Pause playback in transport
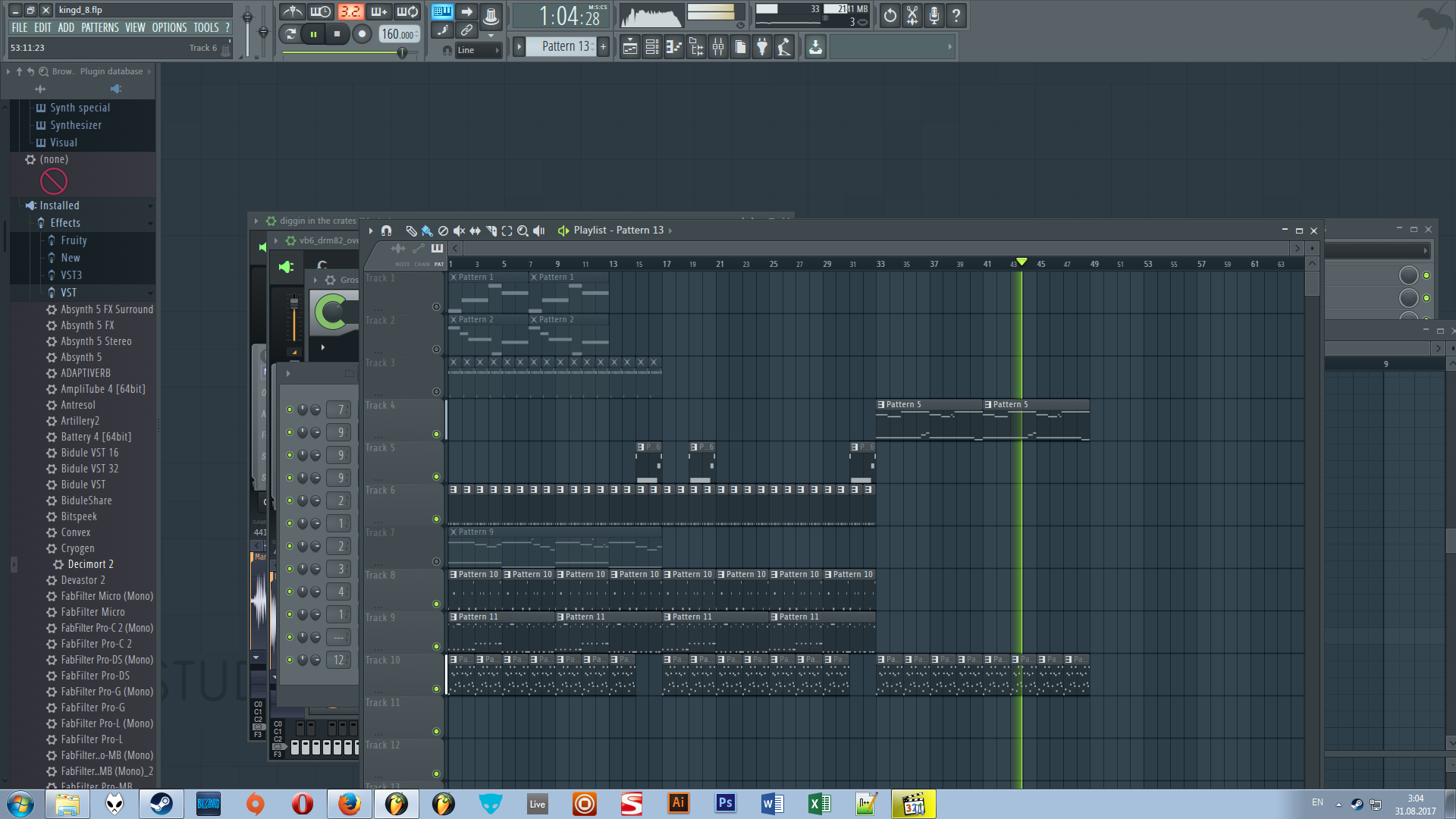 [x=313, y=33]
